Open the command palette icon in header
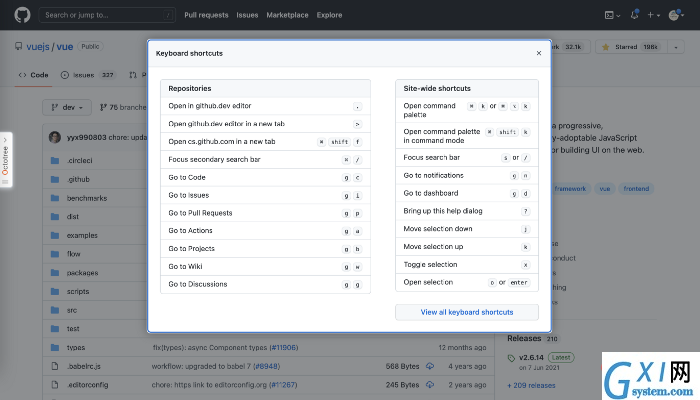The width and height of the screenshot is (700, 400). [x=612, y=15]
